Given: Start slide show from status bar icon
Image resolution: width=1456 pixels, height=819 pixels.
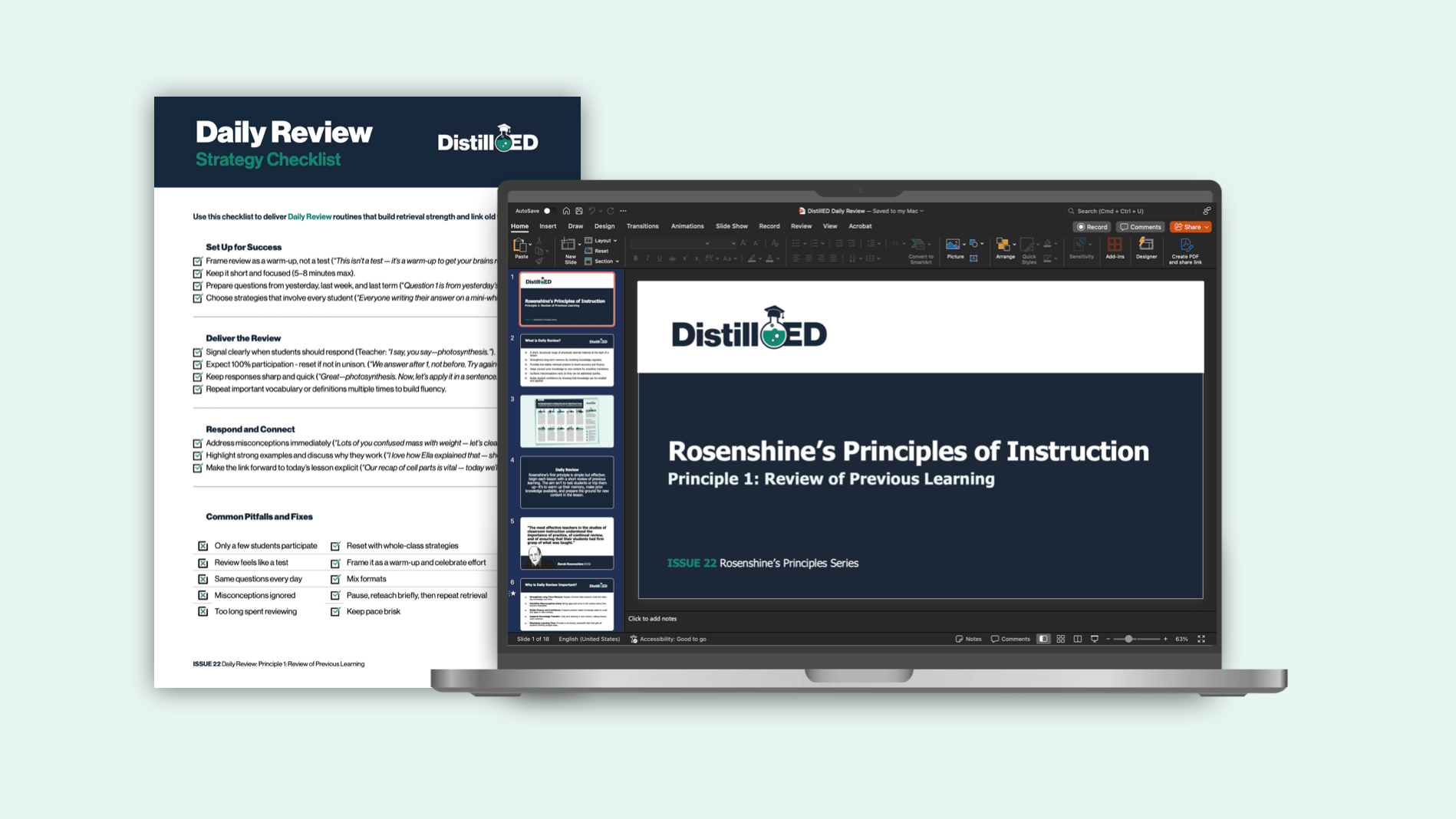Looking at the screenshot, I should (1095, 639).
